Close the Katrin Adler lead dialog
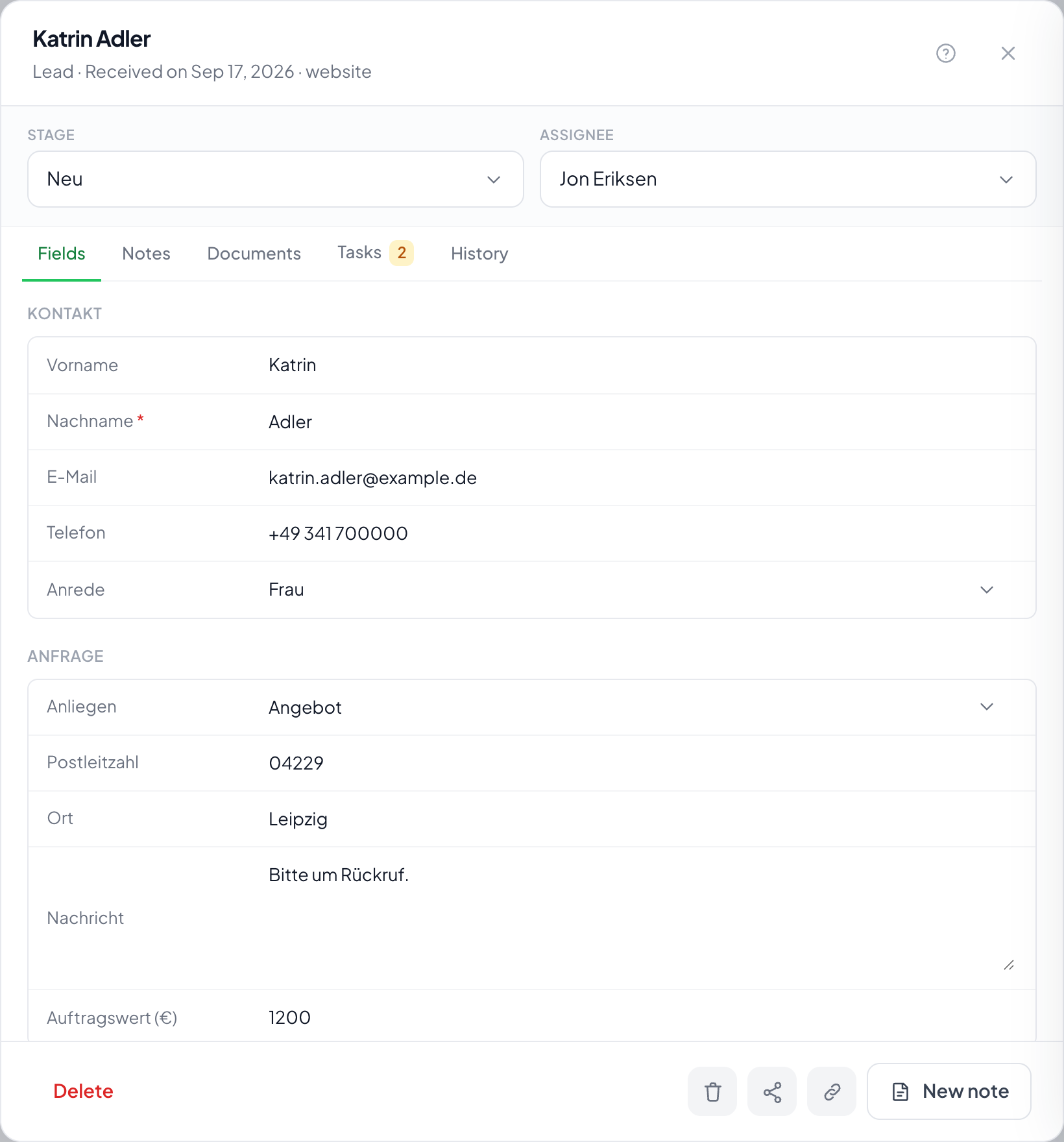This screenshot has height=1142, width=1064. point(1008,53)
